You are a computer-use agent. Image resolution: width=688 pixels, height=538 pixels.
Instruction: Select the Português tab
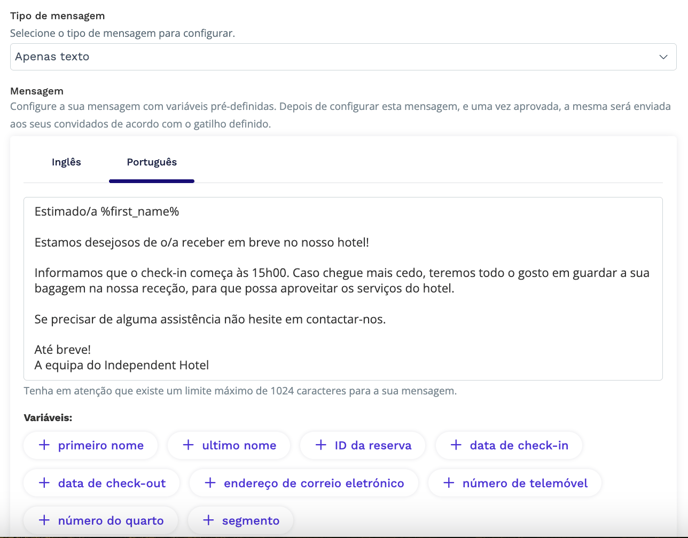click(151, 162)
